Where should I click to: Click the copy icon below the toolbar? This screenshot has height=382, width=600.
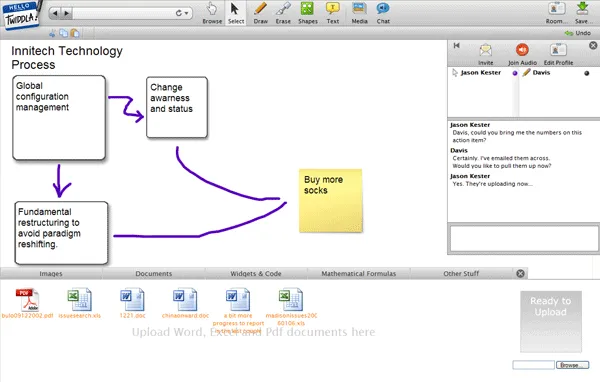64,33
